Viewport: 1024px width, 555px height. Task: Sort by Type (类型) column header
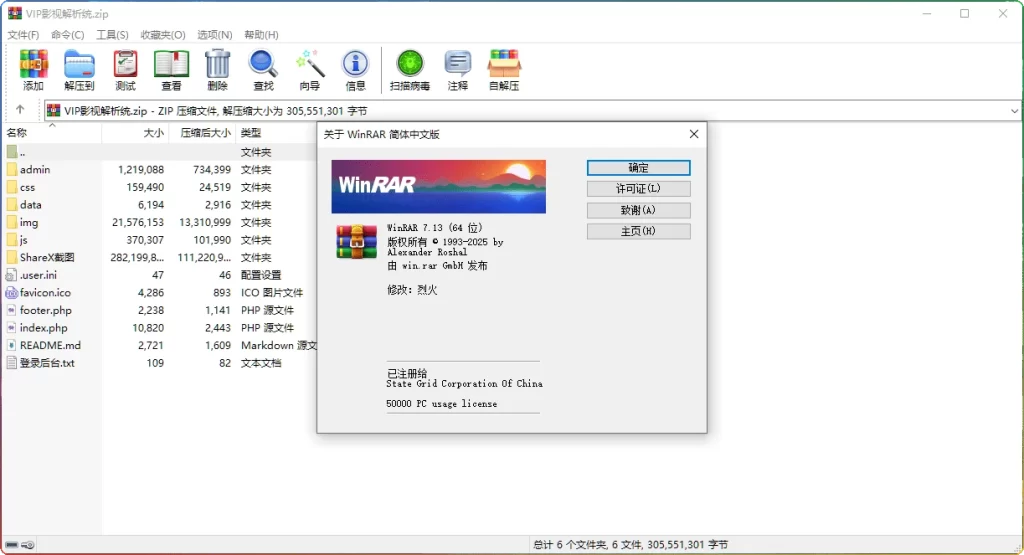pyautogui.click(x=276, y=133)
